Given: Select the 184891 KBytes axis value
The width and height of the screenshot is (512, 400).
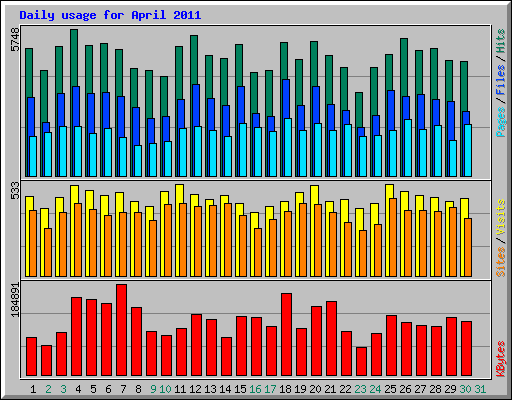Looking at the screenshot, I should [x=15, y=300].
